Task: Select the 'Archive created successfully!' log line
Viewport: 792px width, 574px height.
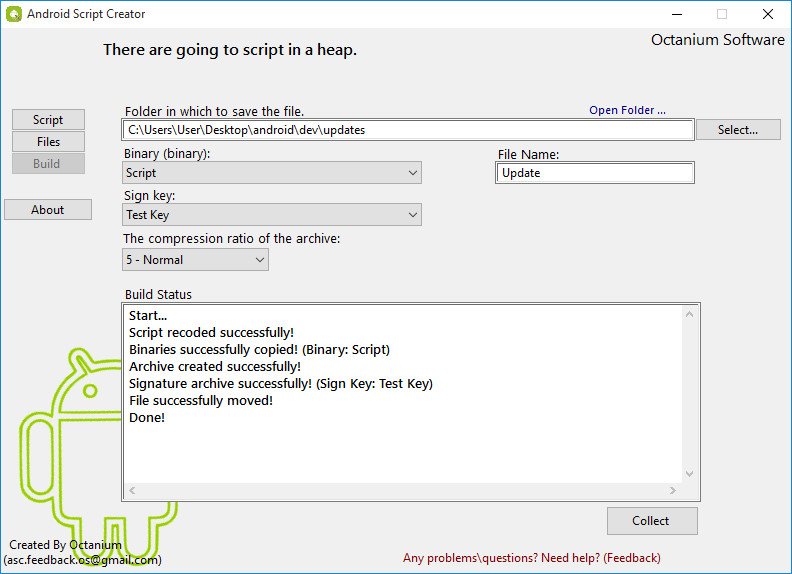Action: [215, 366]
